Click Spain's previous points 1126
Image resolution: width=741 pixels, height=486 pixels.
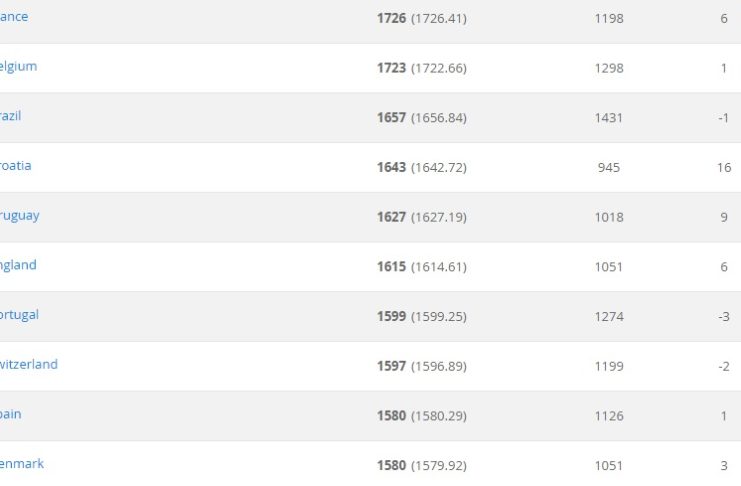608,416
